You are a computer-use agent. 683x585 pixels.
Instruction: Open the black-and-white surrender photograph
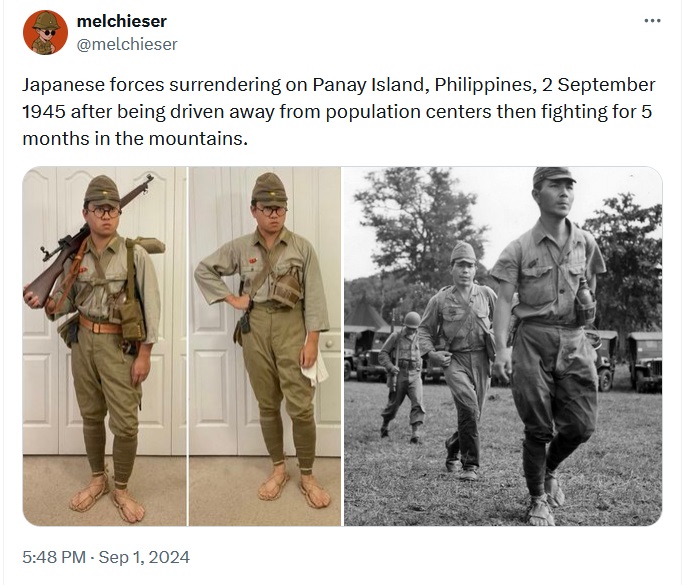(x=502, y=346)
